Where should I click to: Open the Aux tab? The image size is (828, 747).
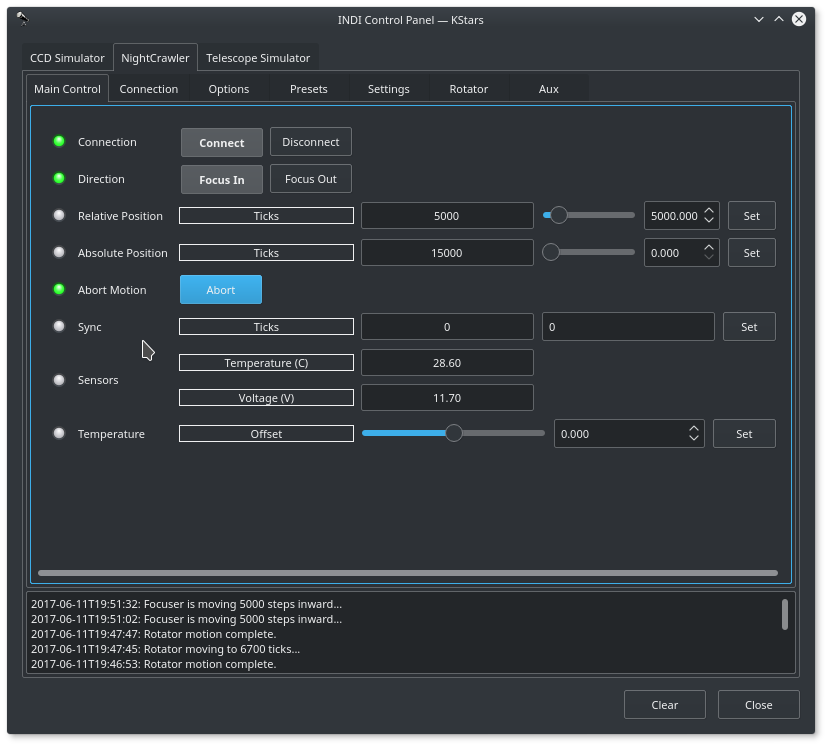coord(549,89)
